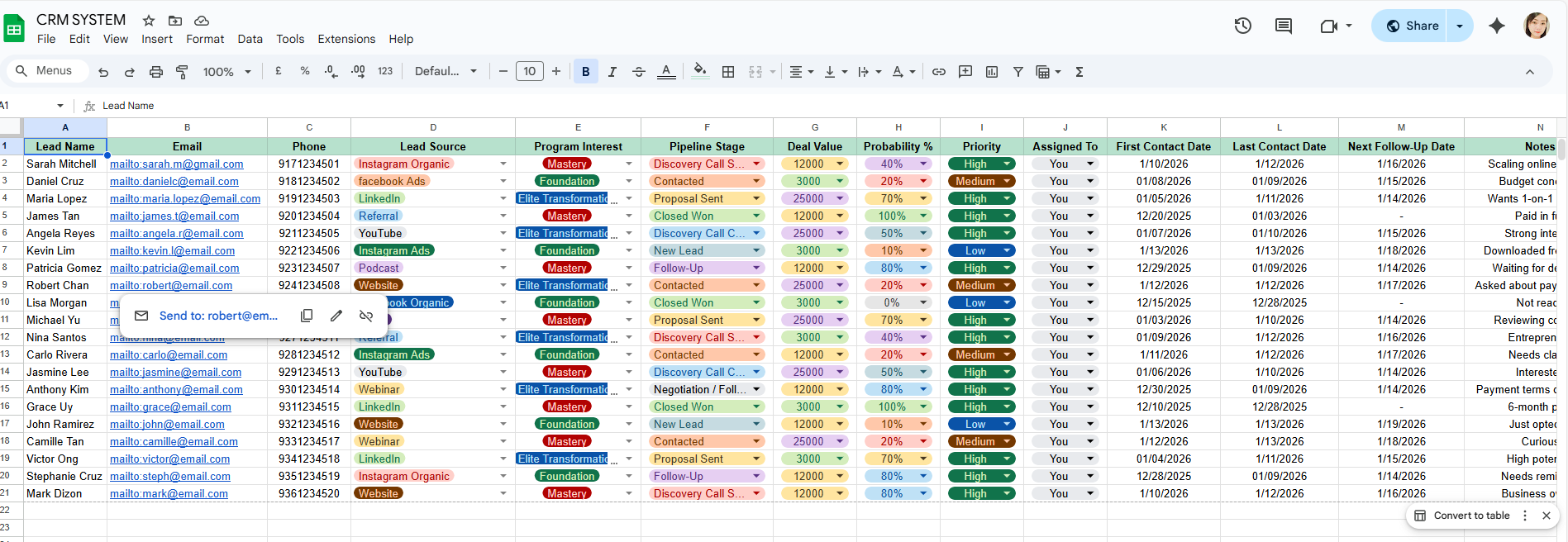1568x542 pixels.
Task: Open the Borders tool
Action: (x=728, y=72)
